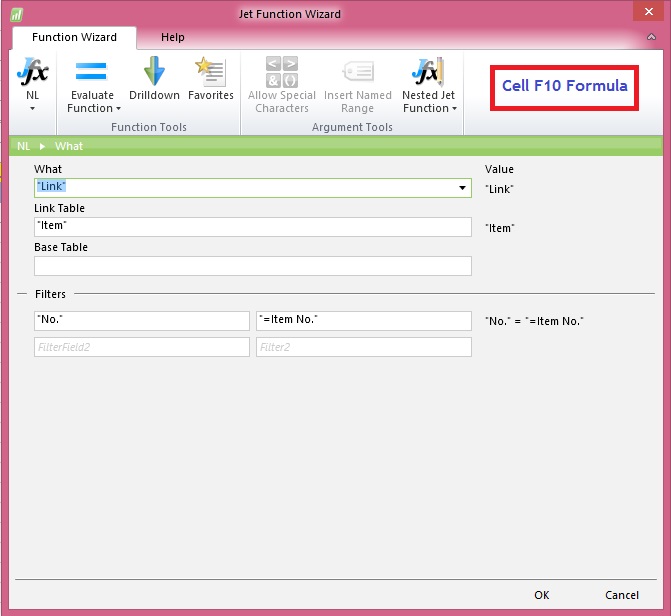Open Favorites star icon
This screenshot has height=616, width=671.
(x=210, y=72)
